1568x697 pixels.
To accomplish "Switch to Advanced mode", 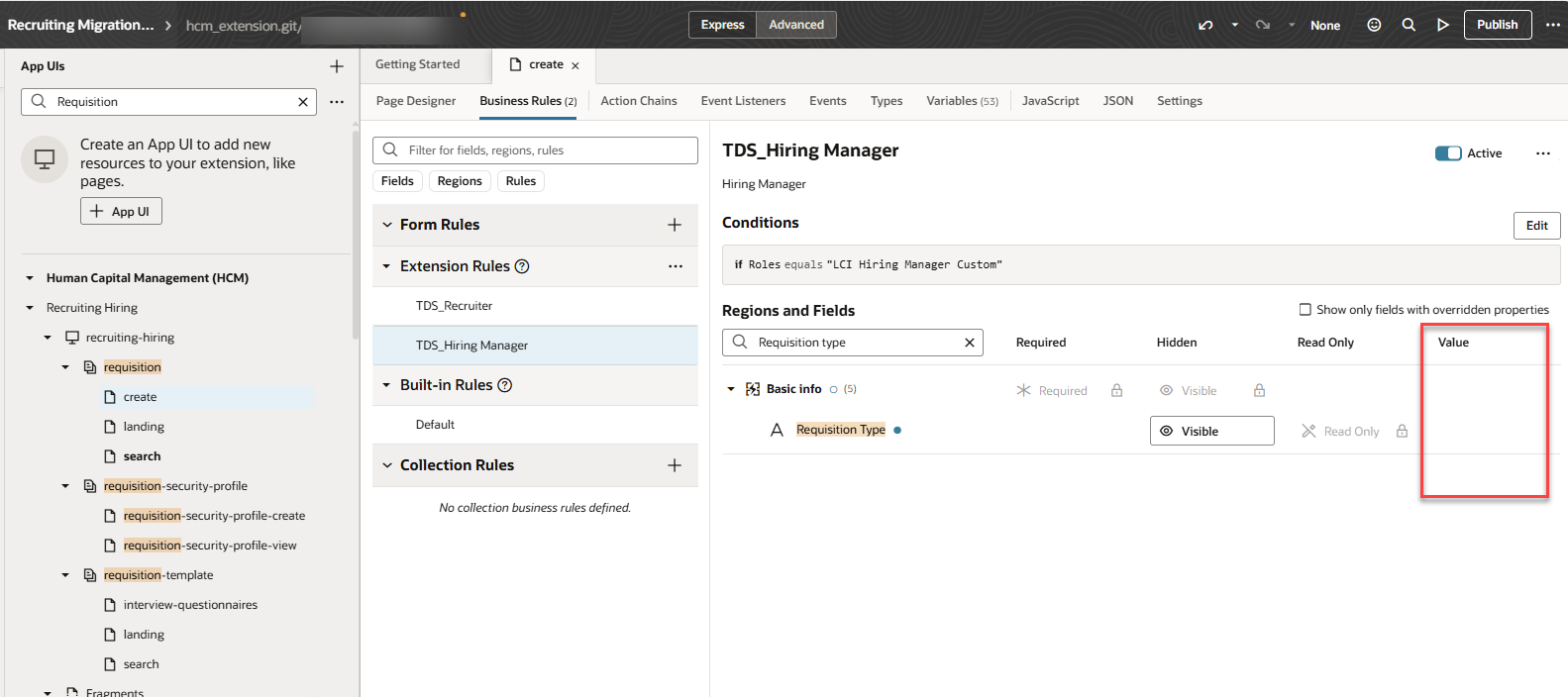I will point(796,25).
